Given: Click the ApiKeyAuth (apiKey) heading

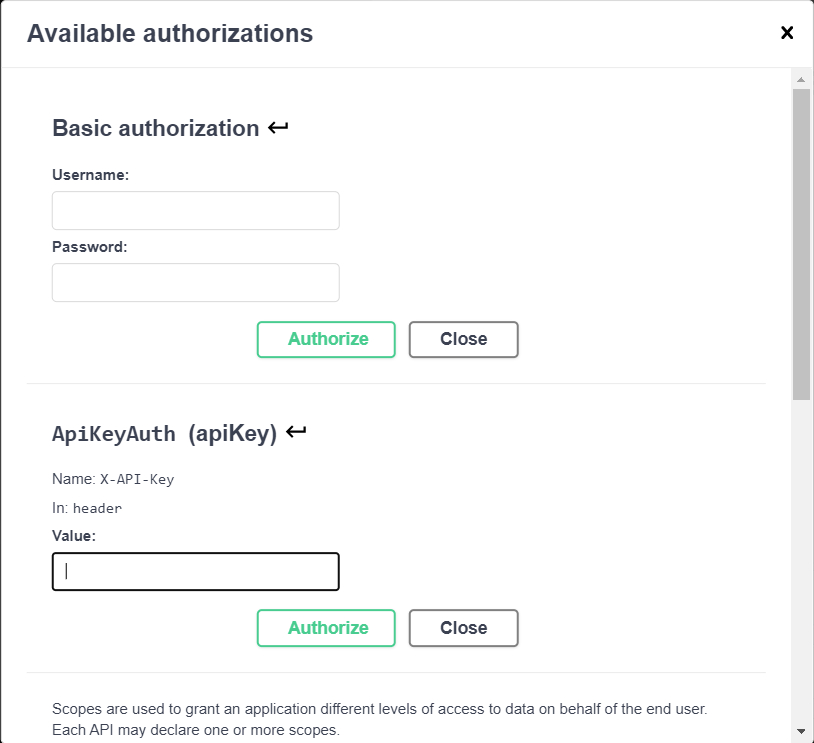Looking at the screenshot, I should (165, 433).
